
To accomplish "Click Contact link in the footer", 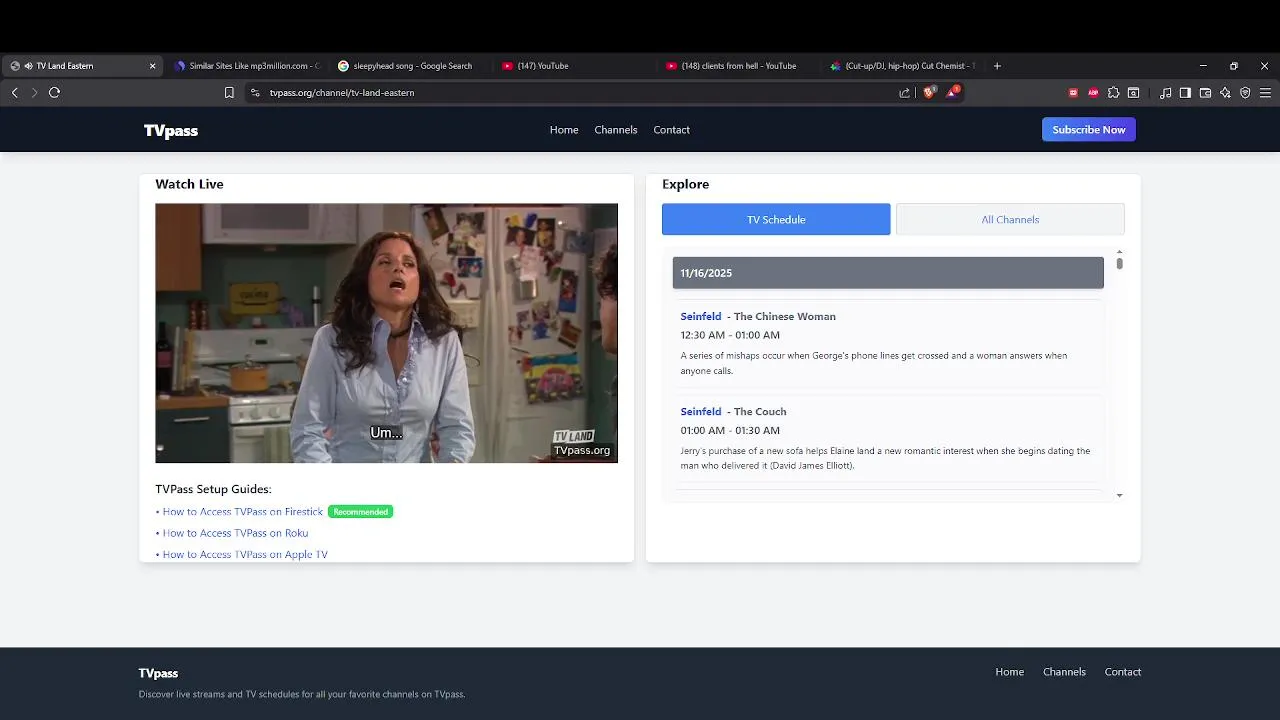I will click(x=1123, y=672).
